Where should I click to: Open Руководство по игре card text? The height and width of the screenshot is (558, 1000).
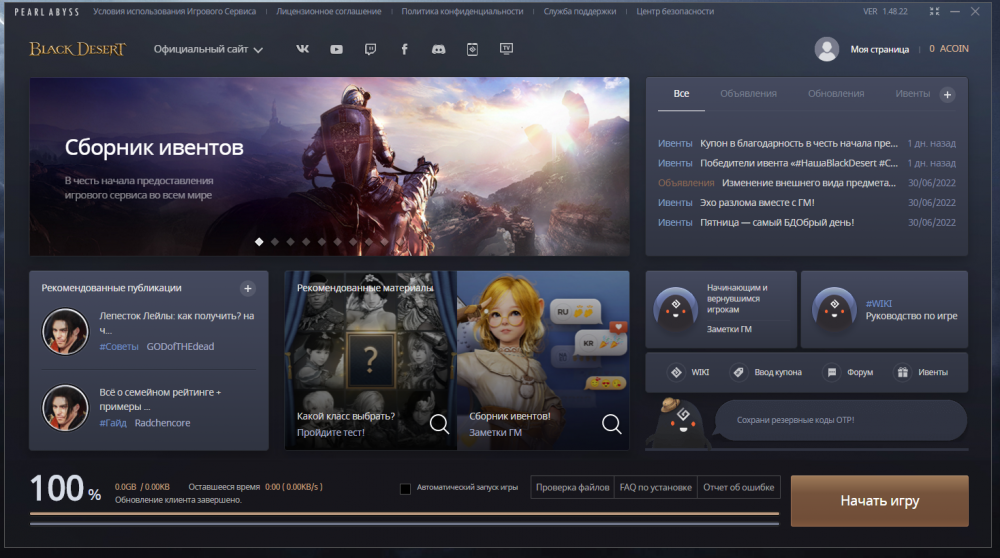911,316
